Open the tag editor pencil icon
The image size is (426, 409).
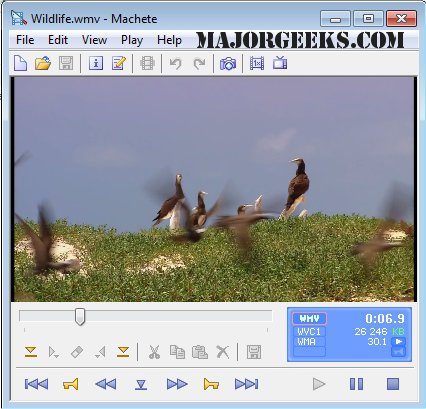(x=119, y=63)
